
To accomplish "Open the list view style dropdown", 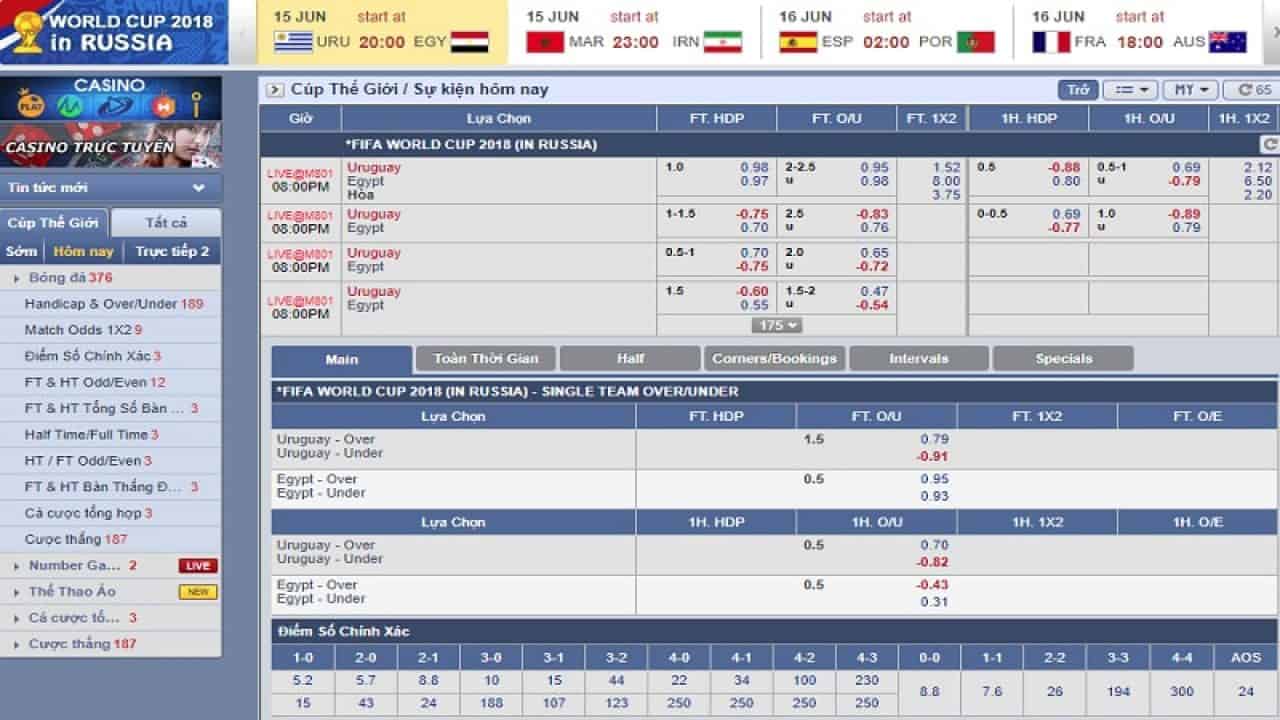I will point(1131,90).
